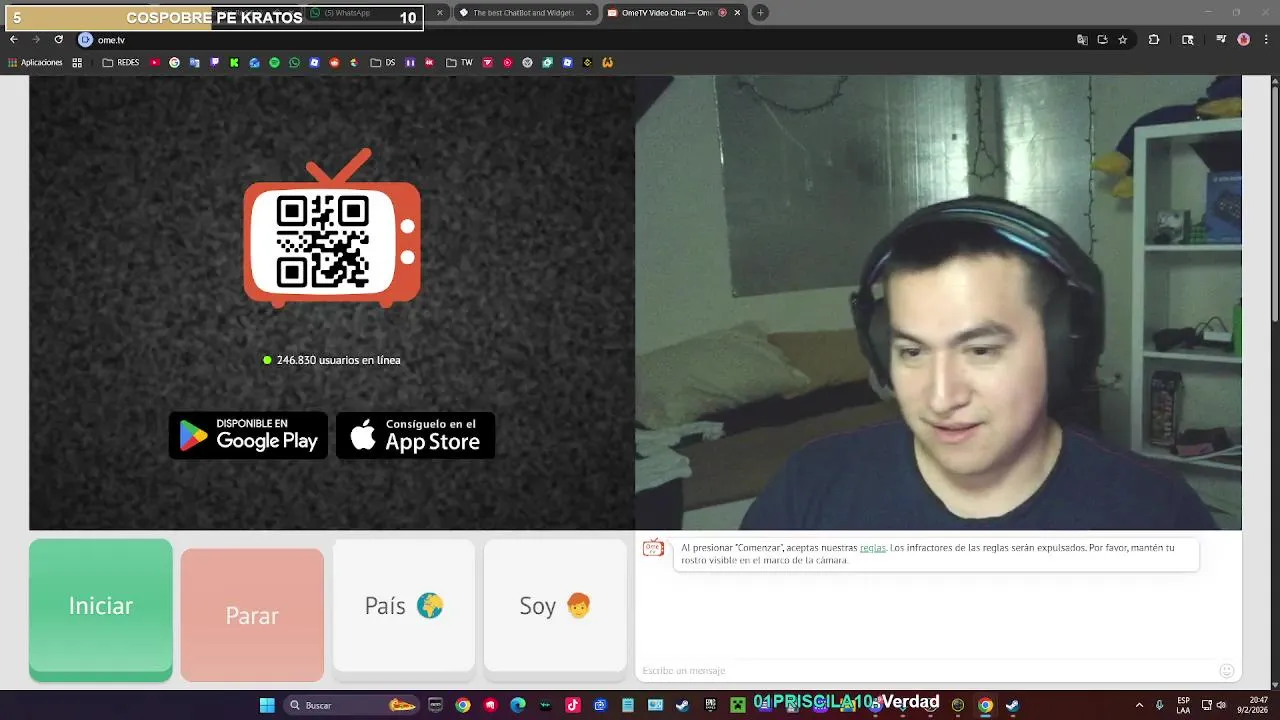This screenshot has height=720, width=1280.
Task: Click the Escribe un mensaje chat field
Action: point(925,670)
